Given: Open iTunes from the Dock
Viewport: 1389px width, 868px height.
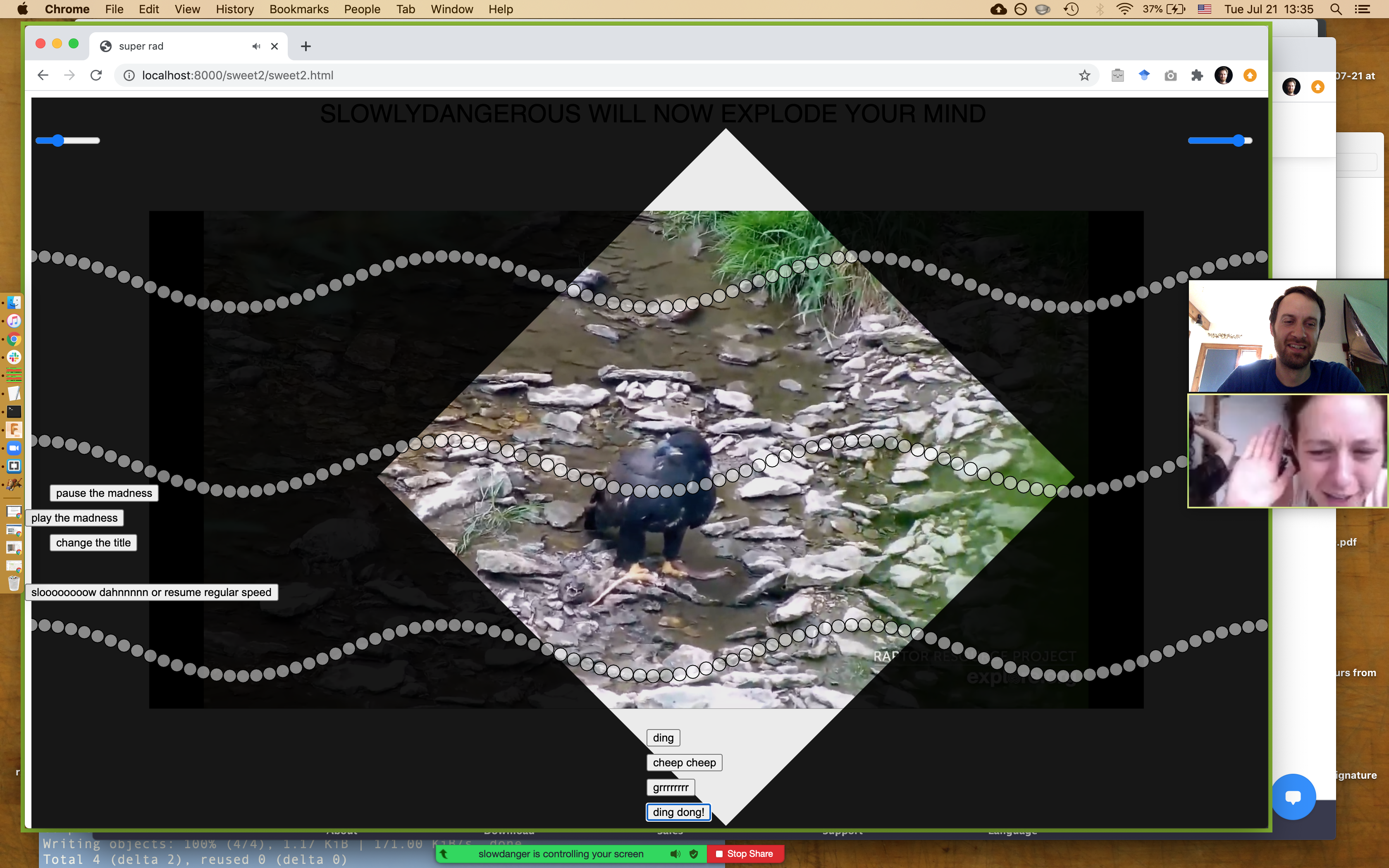Looking at the screenshot, I should click(x=14, y=320).
